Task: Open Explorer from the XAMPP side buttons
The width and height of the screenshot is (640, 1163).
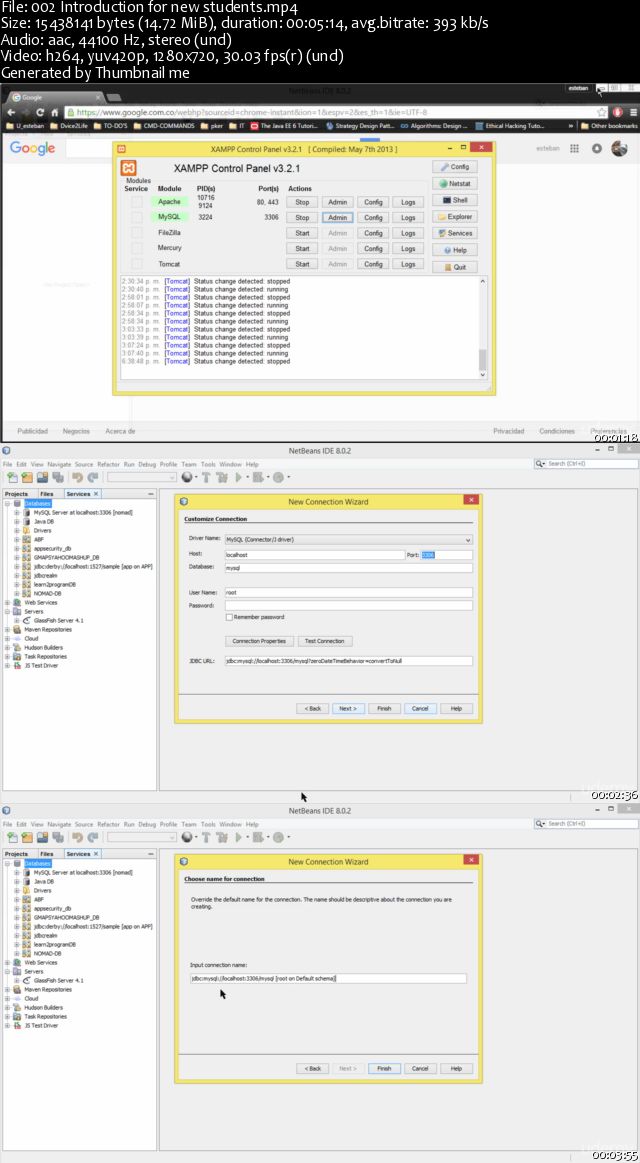Action: point(455,217)
